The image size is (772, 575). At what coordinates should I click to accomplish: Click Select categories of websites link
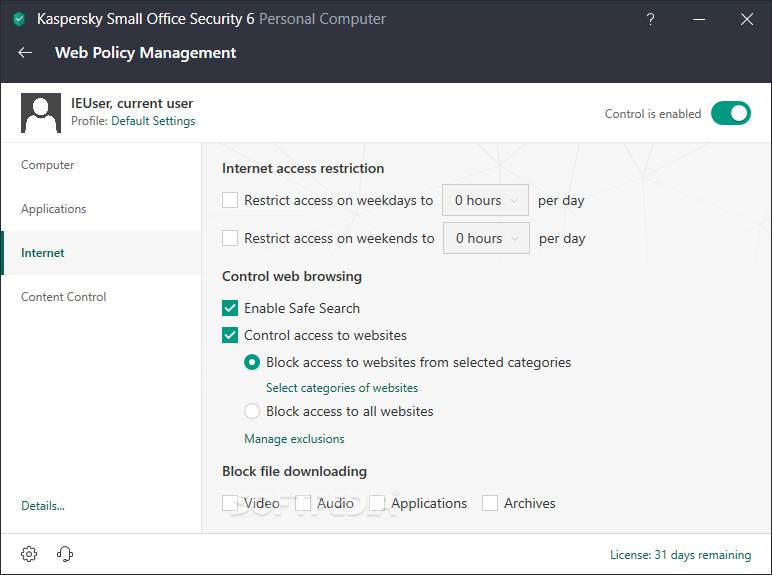pos(342,388)
